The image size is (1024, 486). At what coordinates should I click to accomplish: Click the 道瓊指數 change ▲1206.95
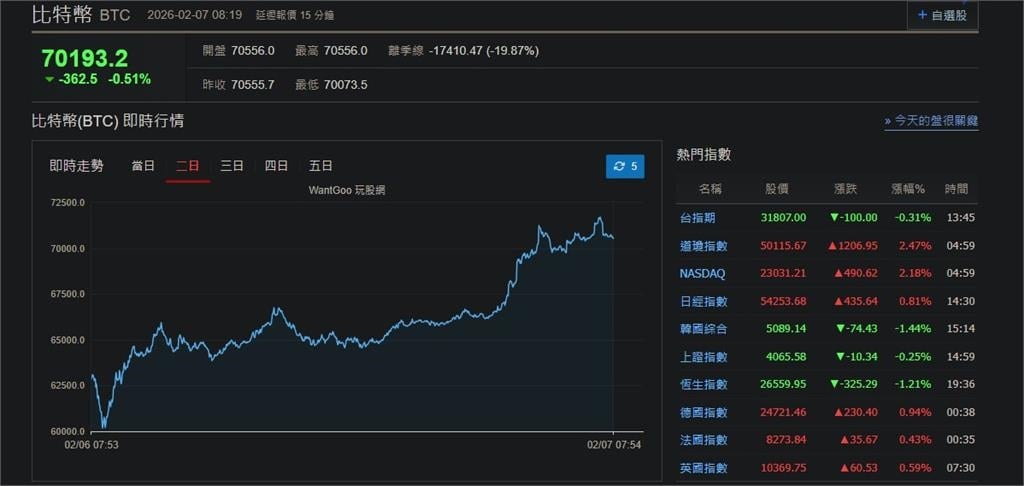(x=852, y=246)
